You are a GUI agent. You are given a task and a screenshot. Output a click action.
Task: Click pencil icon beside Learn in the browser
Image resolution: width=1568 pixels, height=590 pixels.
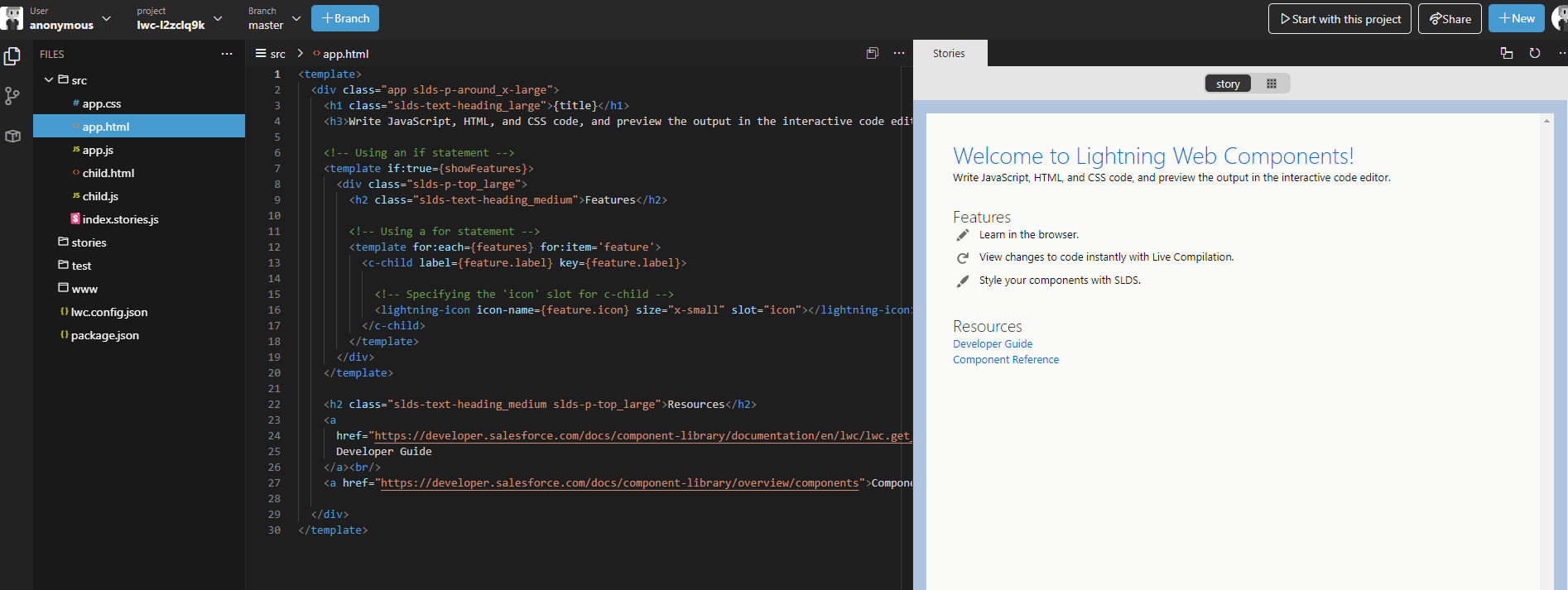pyautogui.click(x=963, y=235)
